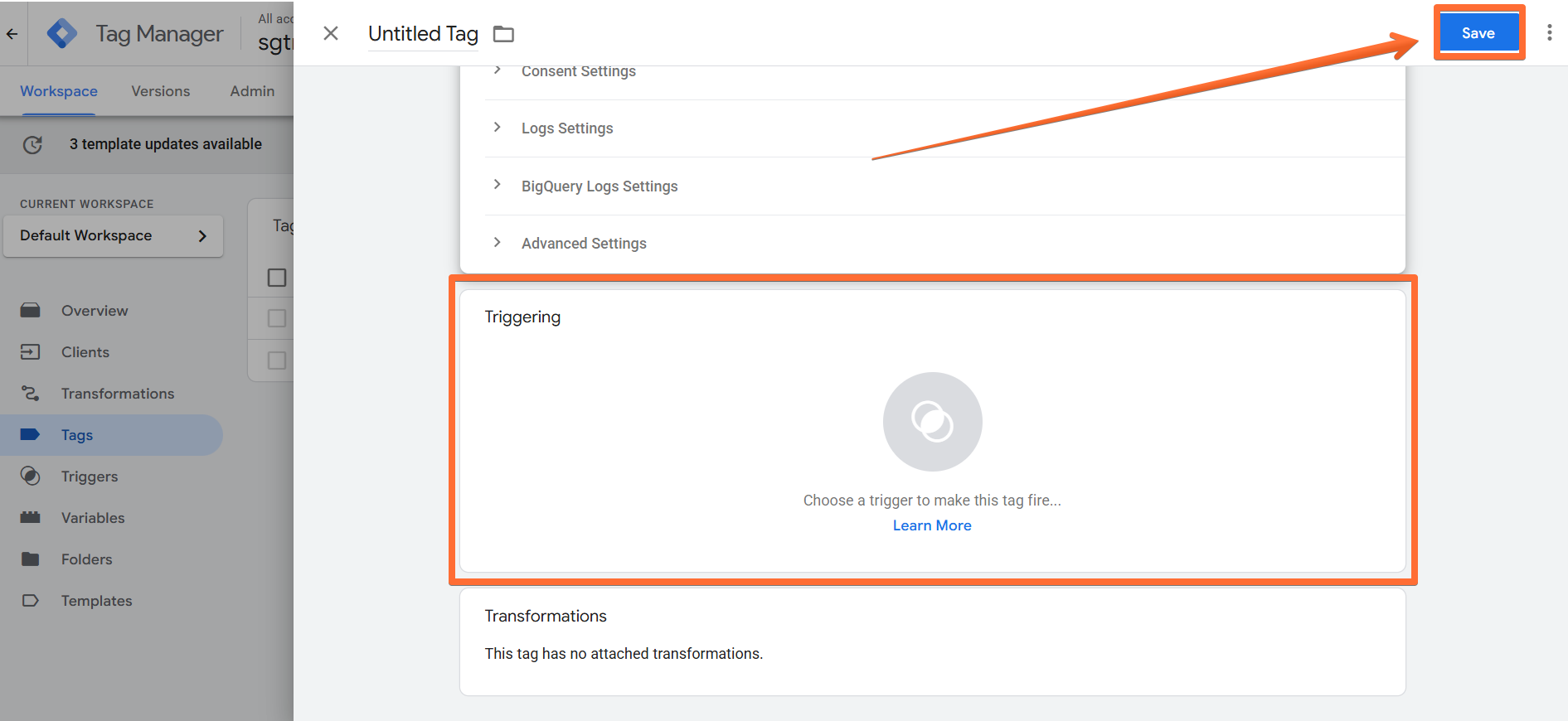This screenshot has height=721, width=1568.
Task: Click the Variables sidebar icon
Action: [31, 518]
